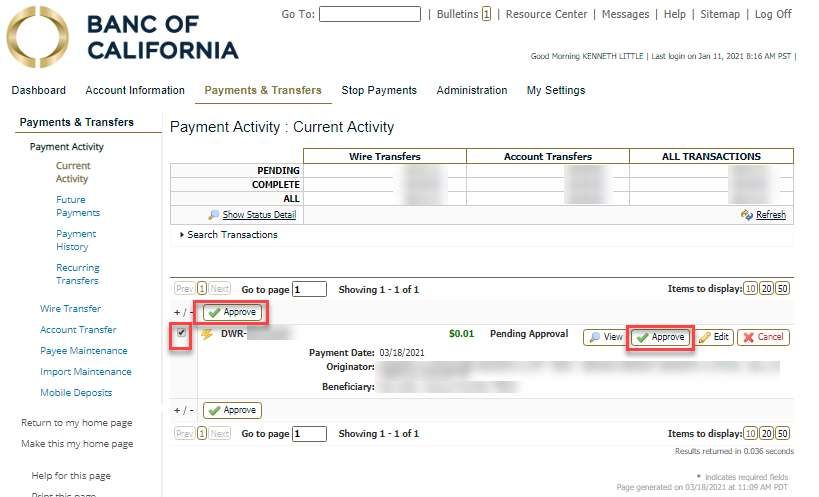Click the $0.01 amount
The width and height of the screenshot is (819, 497).
tap(461, 334)
